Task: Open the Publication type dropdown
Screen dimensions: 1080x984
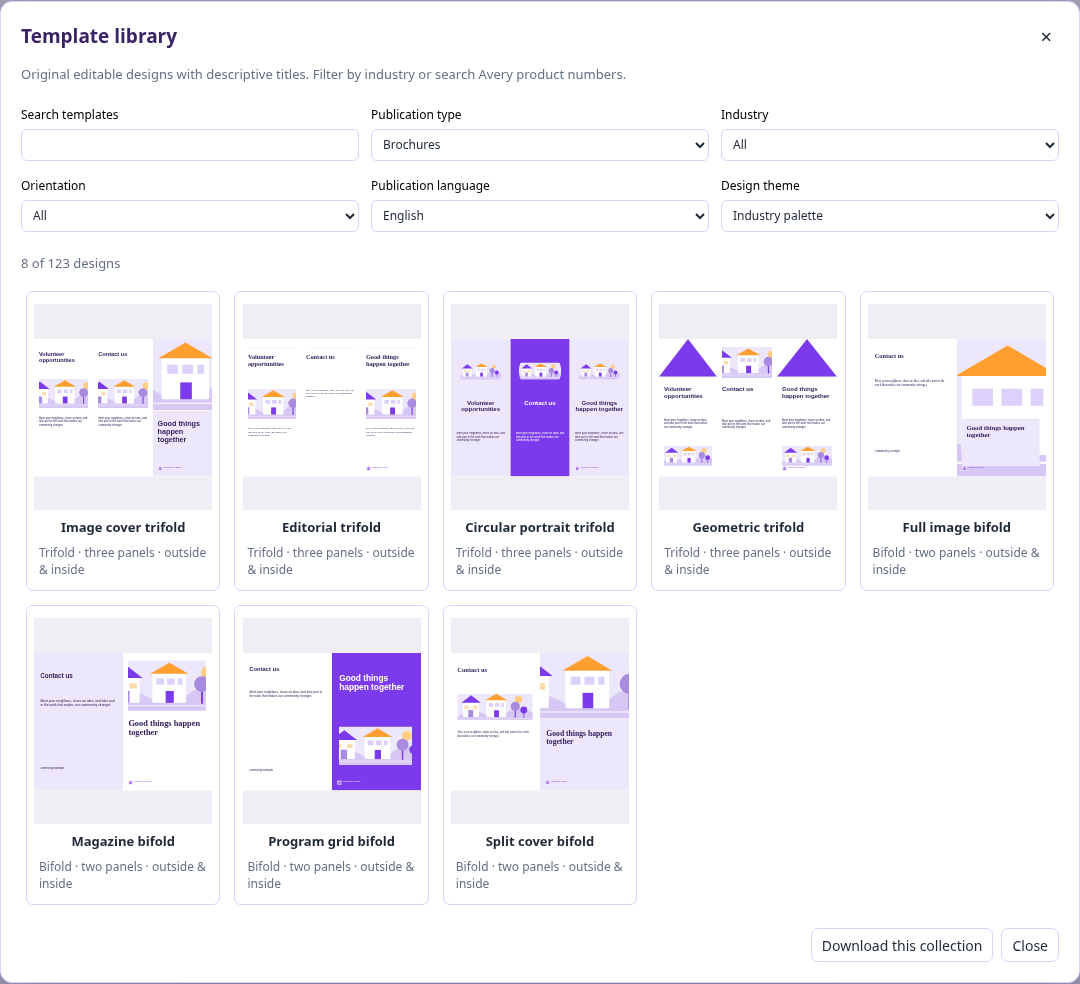Action: pyautogui.click(x=540, y=145)
